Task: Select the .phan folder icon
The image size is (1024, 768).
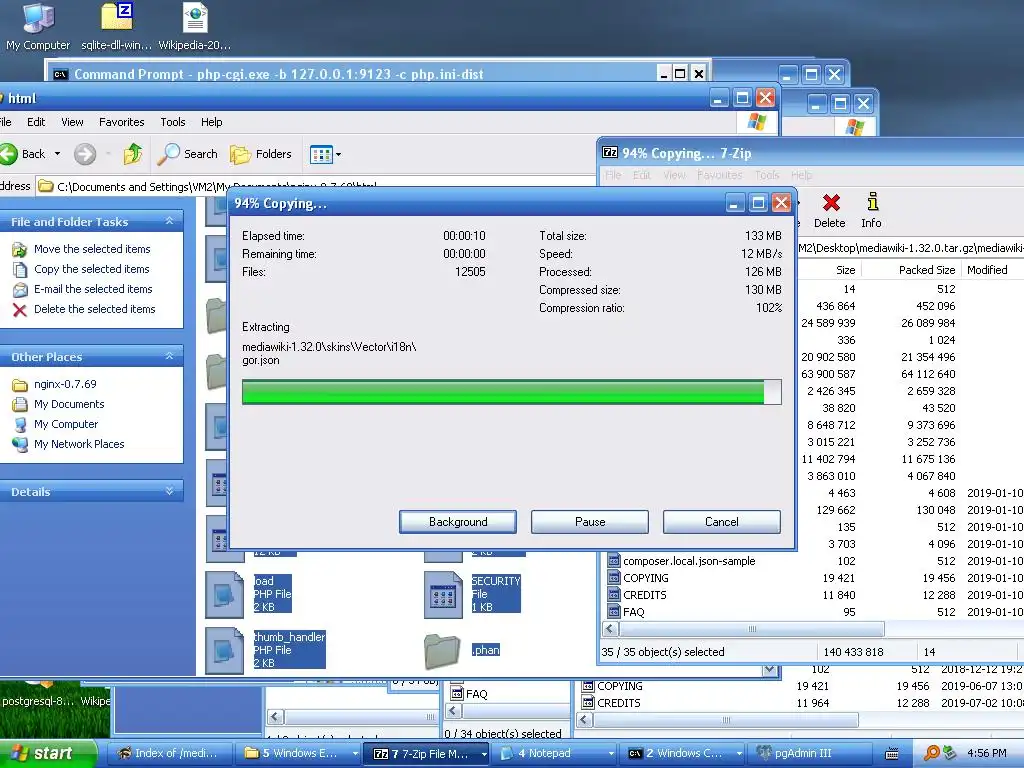Action: tap(442, 651)
